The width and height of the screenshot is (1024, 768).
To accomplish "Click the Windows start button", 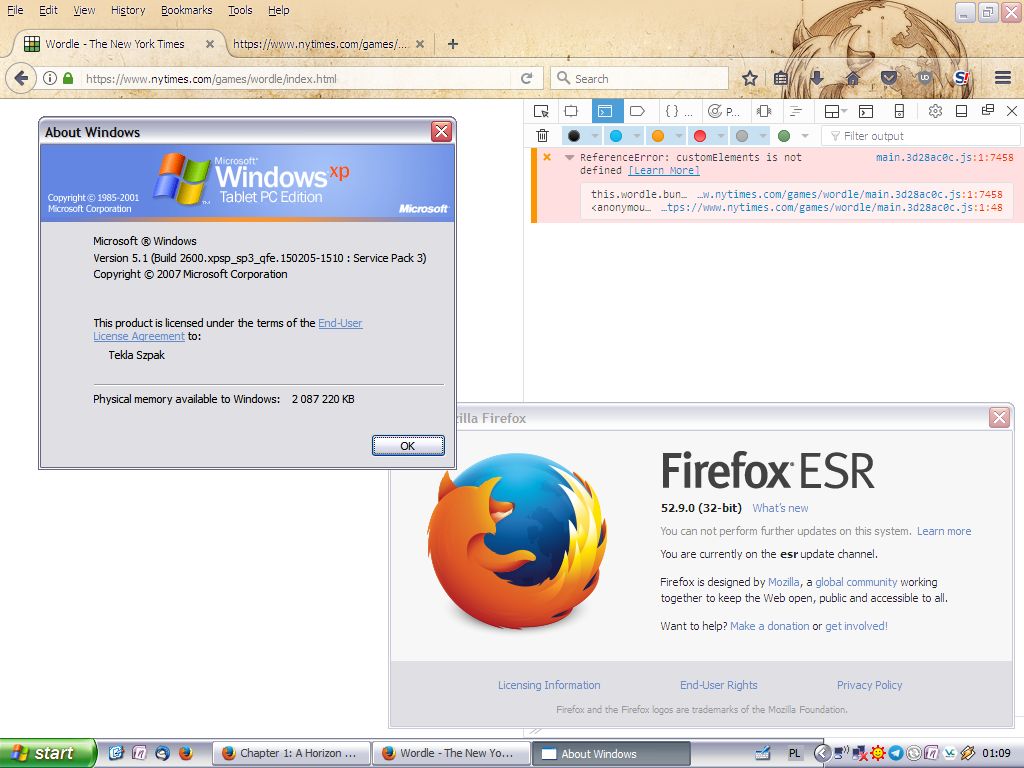I will [48, 753].
